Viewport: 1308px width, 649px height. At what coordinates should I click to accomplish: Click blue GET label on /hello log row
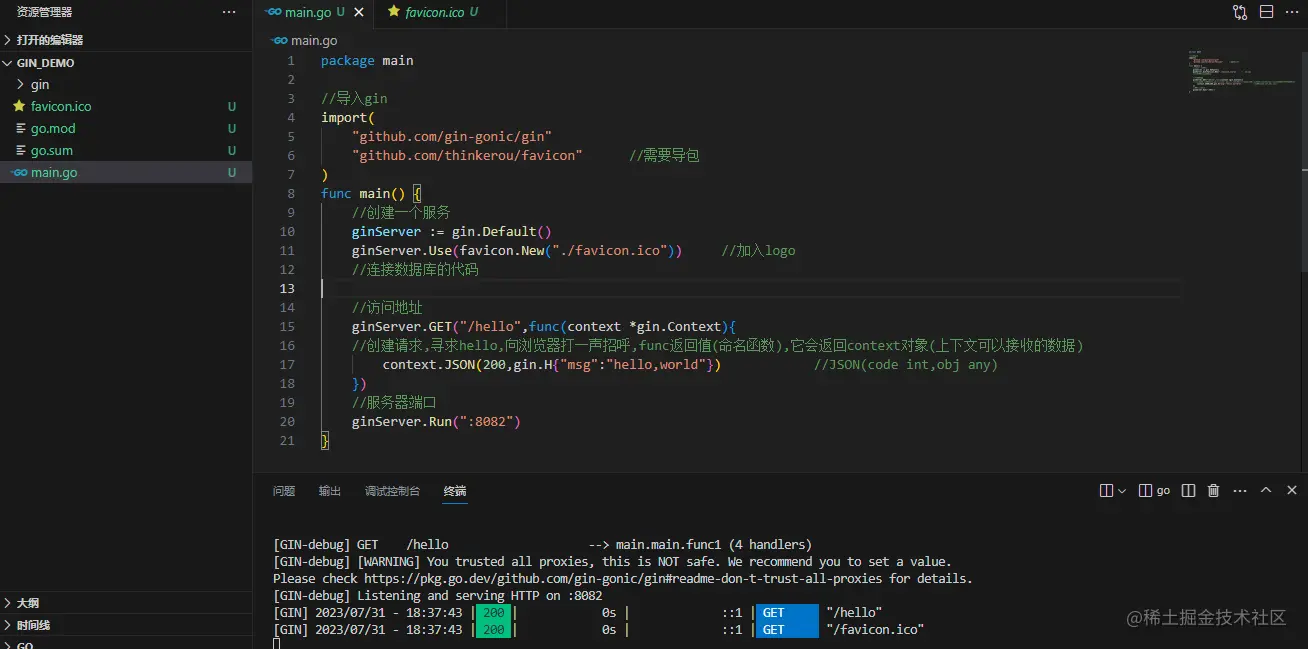pyautogui.click(x=787, y=612)
